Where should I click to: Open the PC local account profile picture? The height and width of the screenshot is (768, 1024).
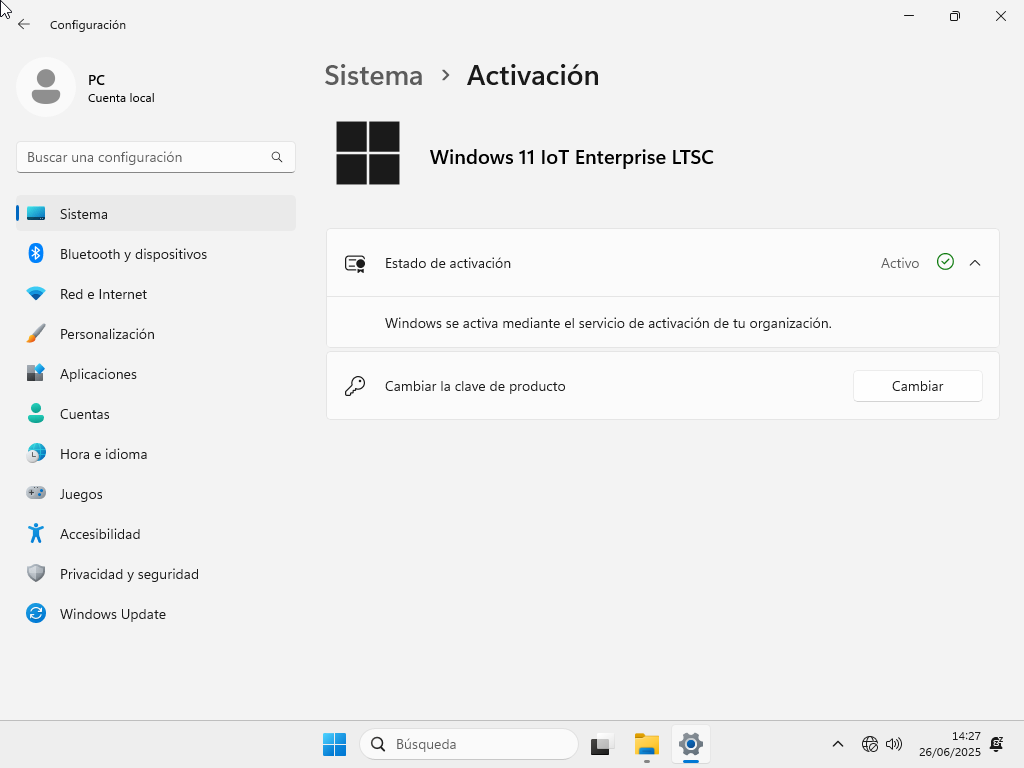[46, 87]
